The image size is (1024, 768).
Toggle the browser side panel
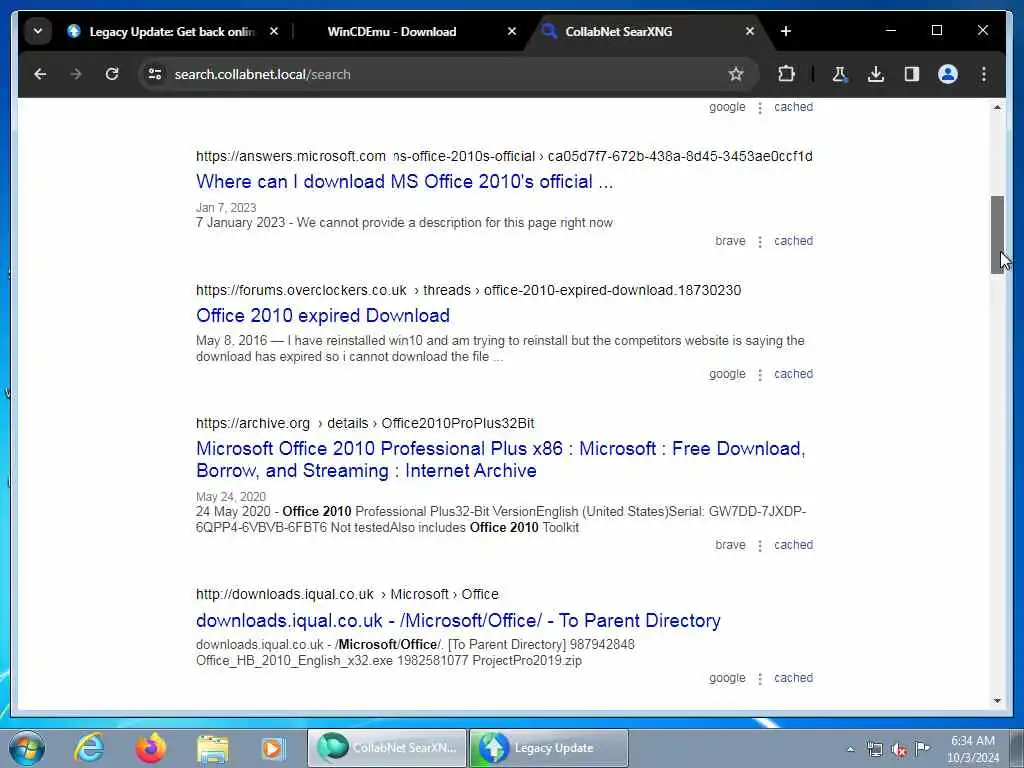point(912,74)
